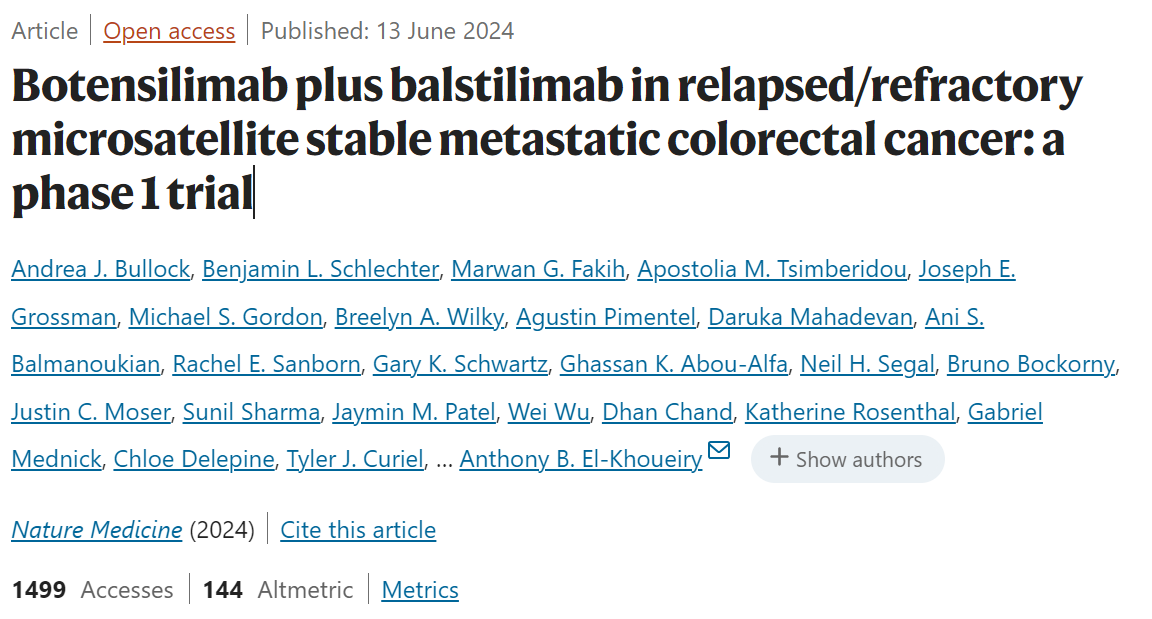The width and height of the screenshot is (1152, 619).
Task: Select Apostolia M. Tsimberidou author link
Action: point(771,269)
